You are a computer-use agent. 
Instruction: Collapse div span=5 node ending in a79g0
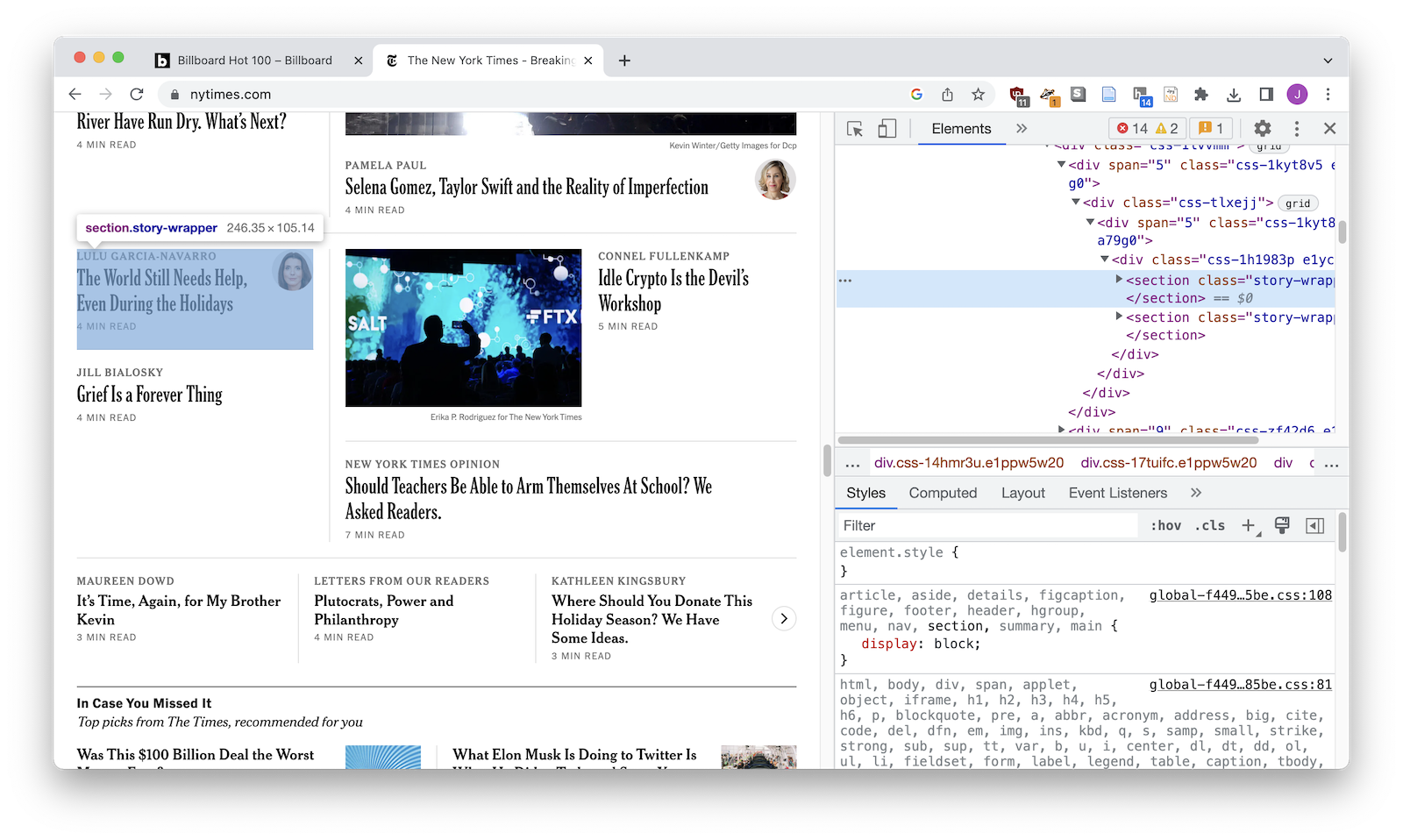pyautogui.click(x=1090, y=223)
